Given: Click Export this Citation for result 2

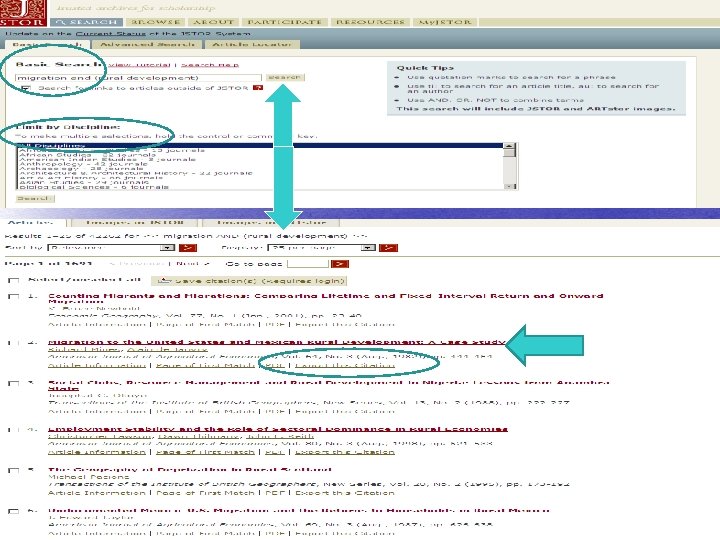Looking at the screenshot, I should pyautogui.click(x=345, y=366).
